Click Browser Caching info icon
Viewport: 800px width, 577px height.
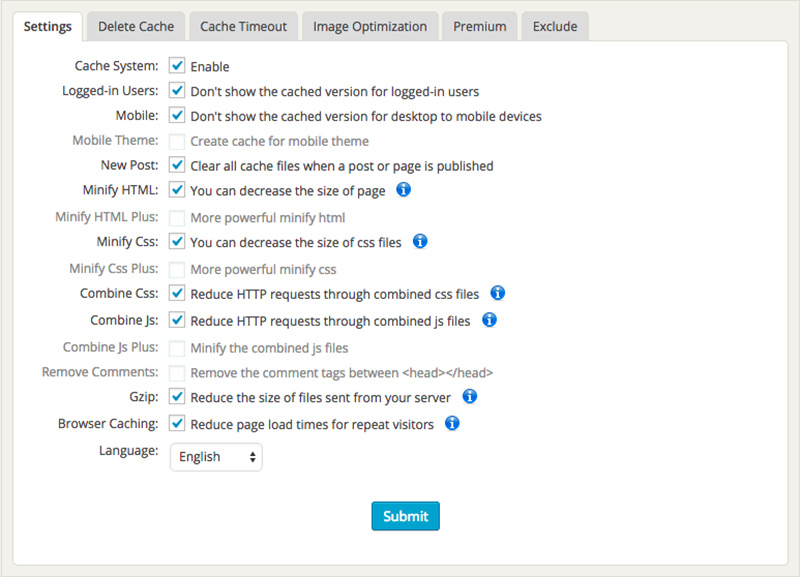tap(451, 423)
